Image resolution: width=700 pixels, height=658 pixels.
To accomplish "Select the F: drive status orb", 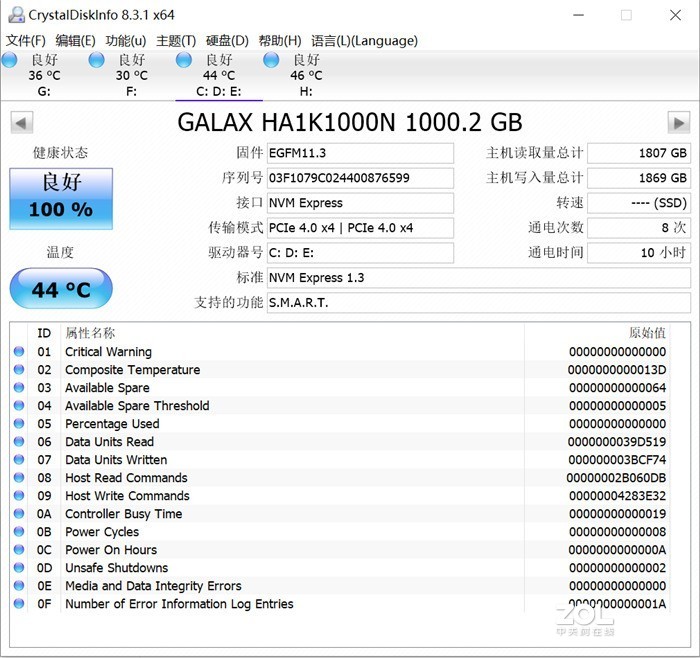I will coord(96,60).
